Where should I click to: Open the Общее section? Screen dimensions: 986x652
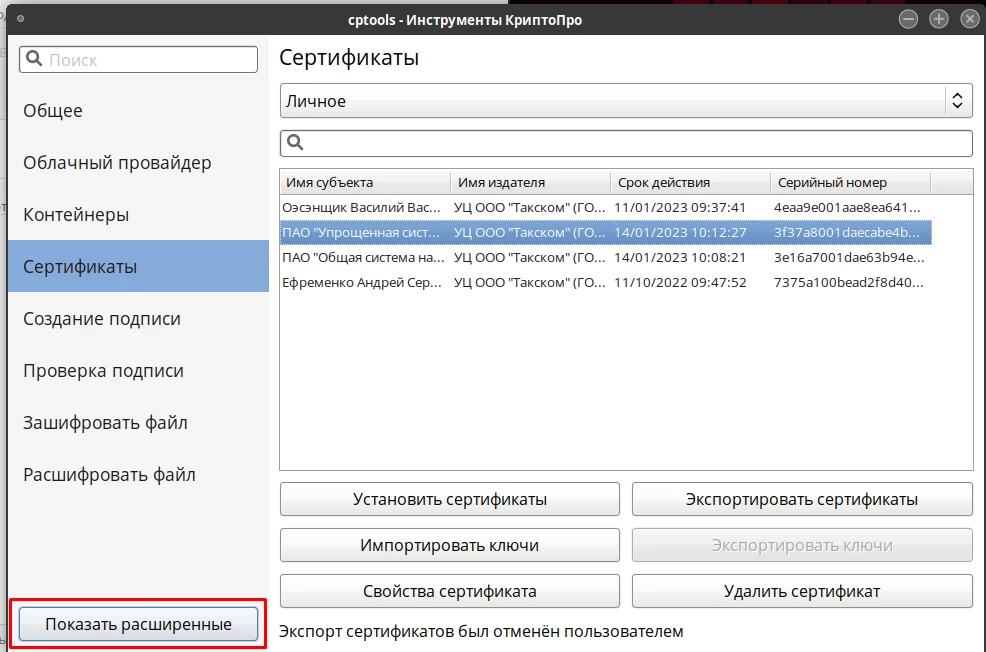(138, 111)
